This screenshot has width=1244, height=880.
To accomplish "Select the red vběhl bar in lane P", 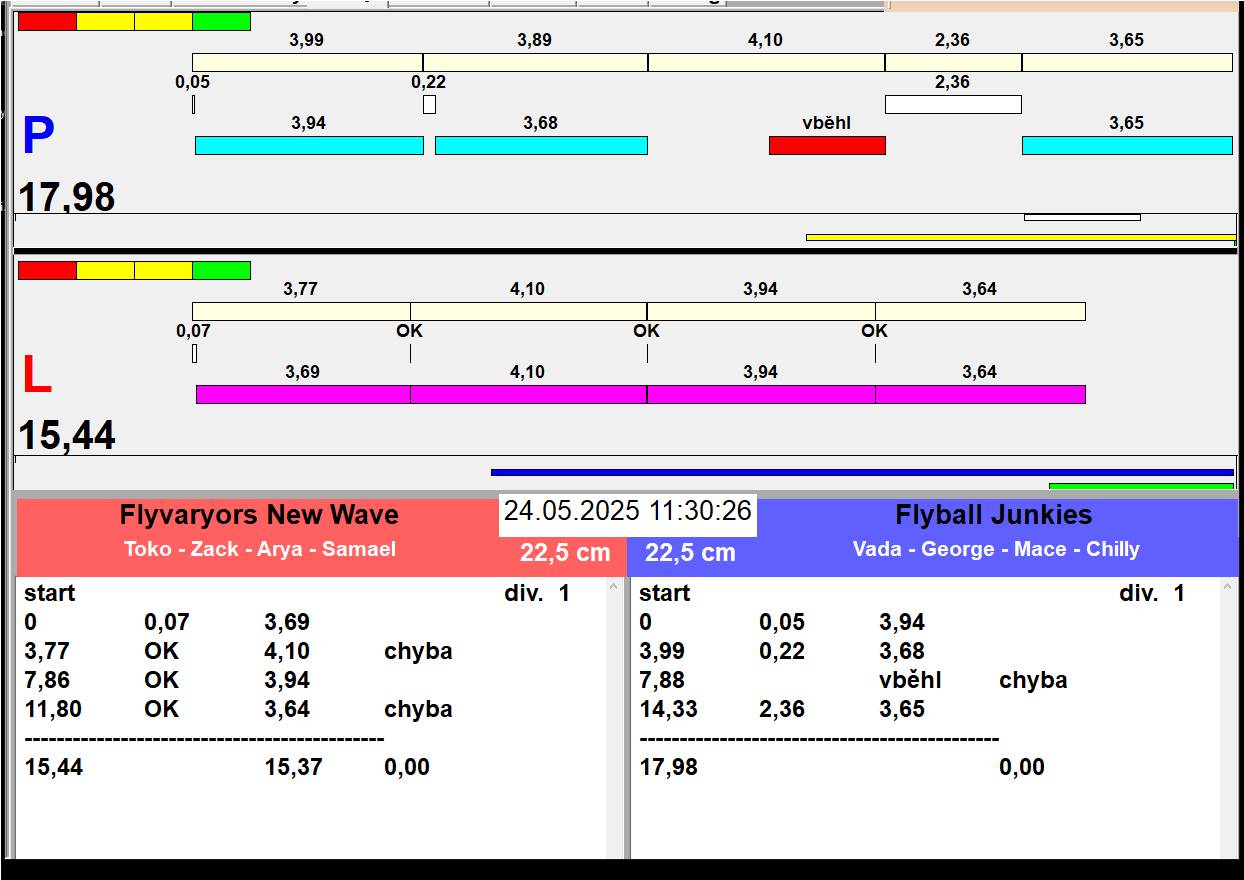I will pos(827,145).
